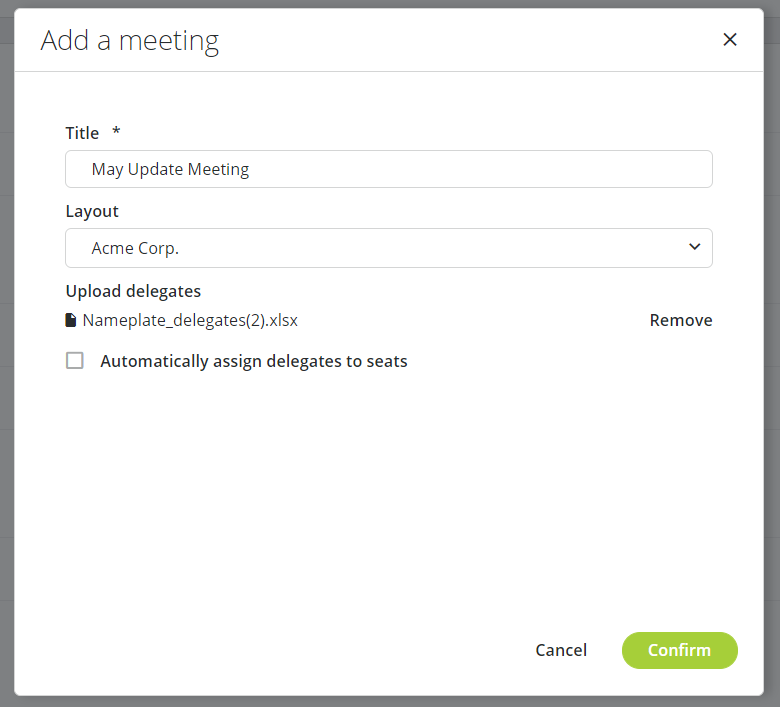780x707 pixels.
Task: Tick the automatically assign delegates checkbox
Action: click(x=75, y=361)
